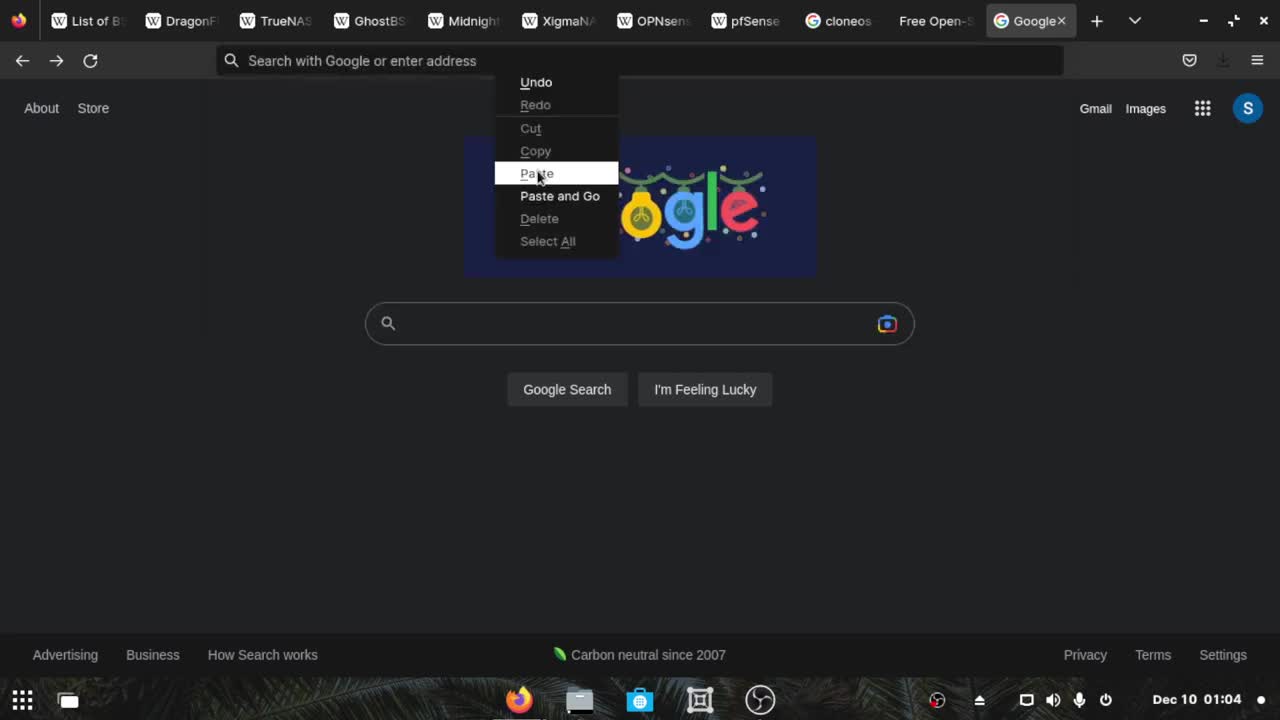Screen dimensions: 1280x720
Task: Click the microphone tray icon
Action: point(1079,700)
